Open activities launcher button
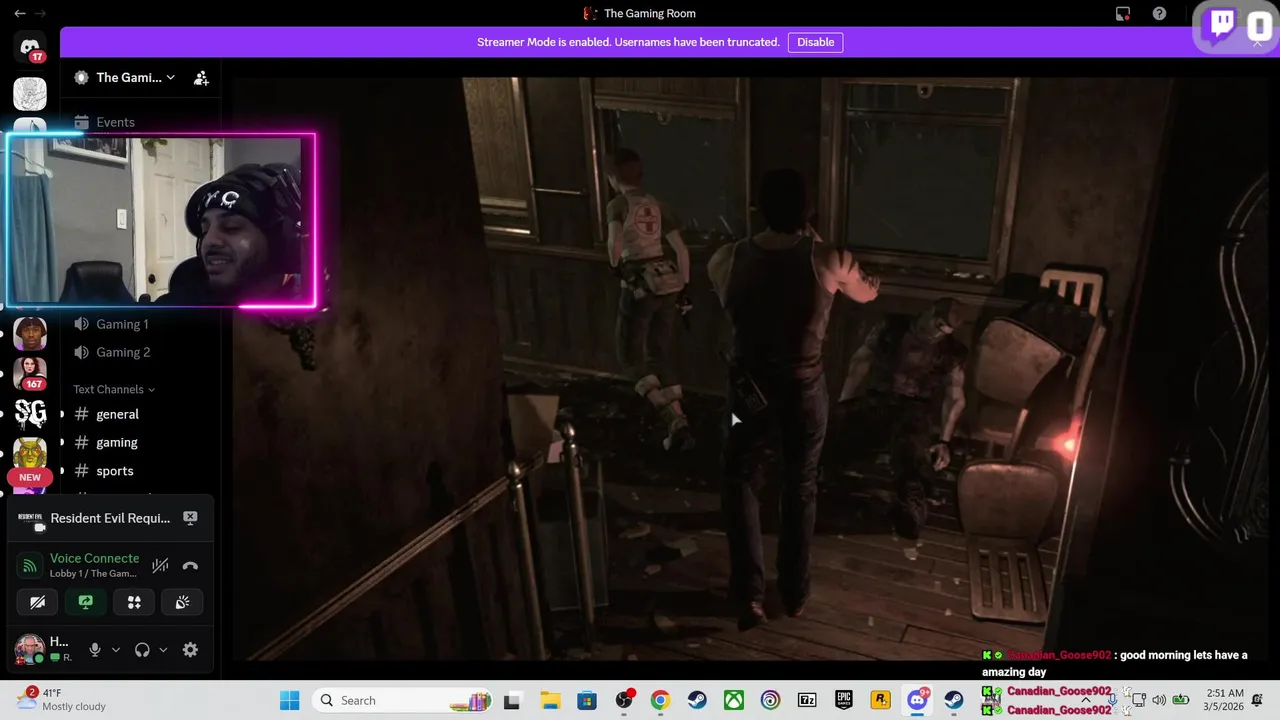 tap(134, 602)
